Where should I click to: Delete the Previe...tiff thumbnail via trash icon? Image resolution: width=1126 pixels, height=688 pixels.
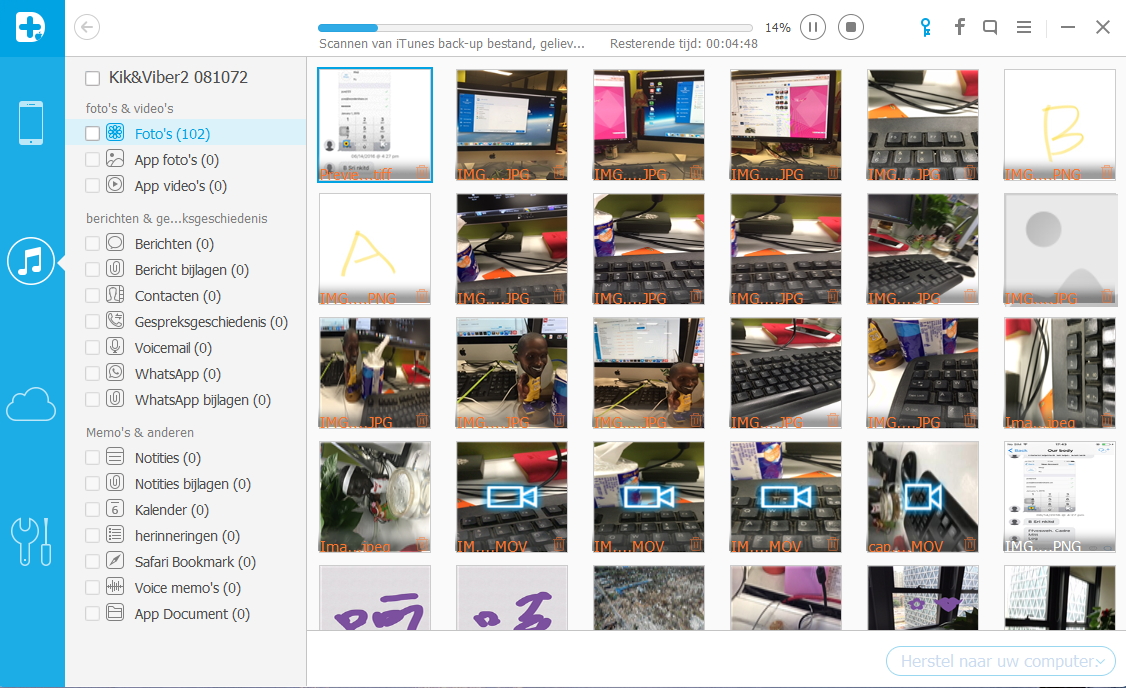[x=422, y=172]
